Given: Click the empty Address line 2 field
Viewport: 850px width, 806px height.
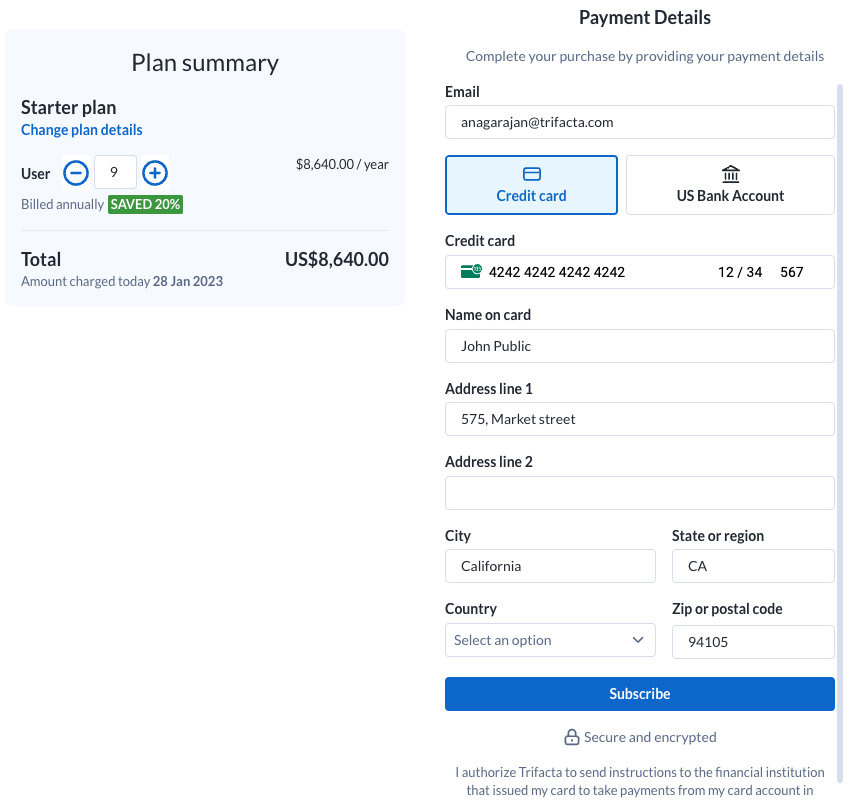Looking at the screenshot, I should (639, 492).
